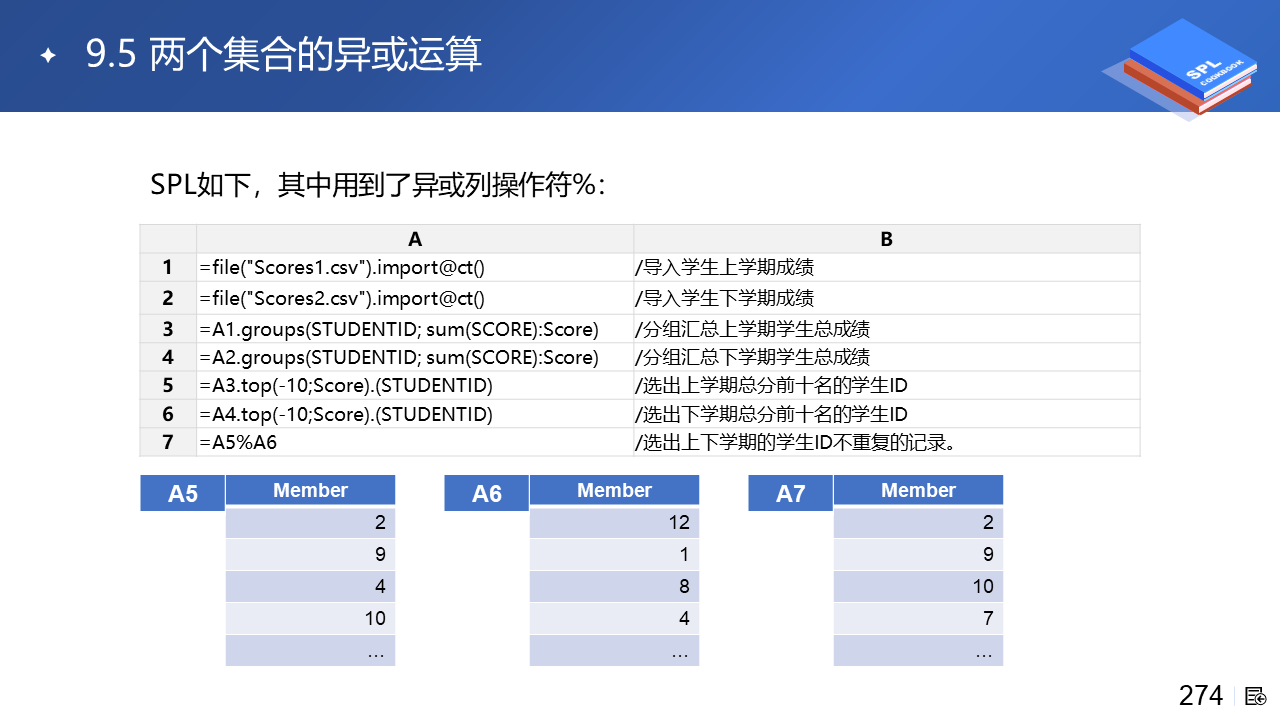Click the page number 274
This screenshot has height=720, width=1280.
(1201, 696)
